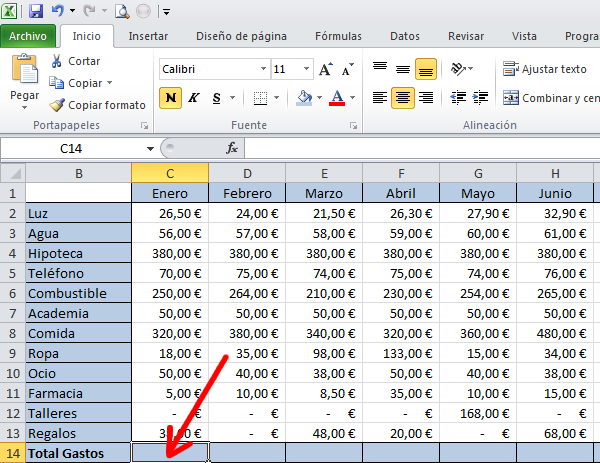Toggle middle vertical alignment
600x463 pixels.
tap(403, 69)
